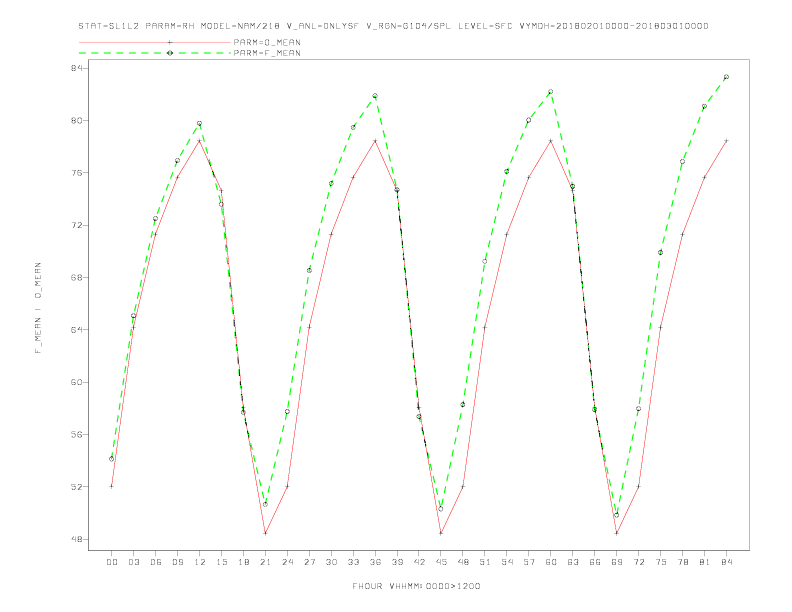Screen dimensions: 792x612
Task: Click the vertical axis title F_MEAN | O_MEAN
Action: click(38, 308)
